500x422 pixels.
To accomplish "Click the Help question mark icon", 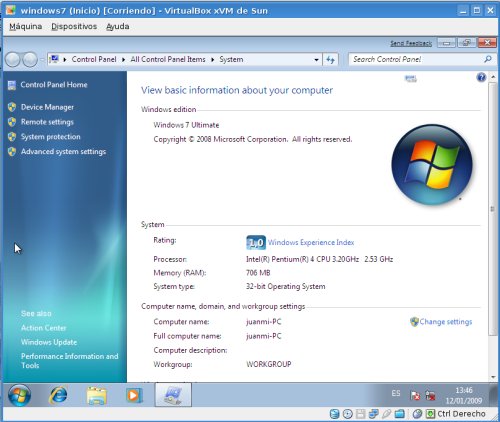I will pyautogui.click(x=481, y=78).
